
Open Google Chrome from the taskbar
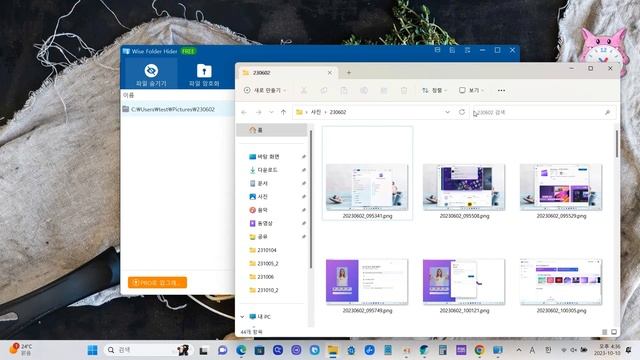(480, 350)
